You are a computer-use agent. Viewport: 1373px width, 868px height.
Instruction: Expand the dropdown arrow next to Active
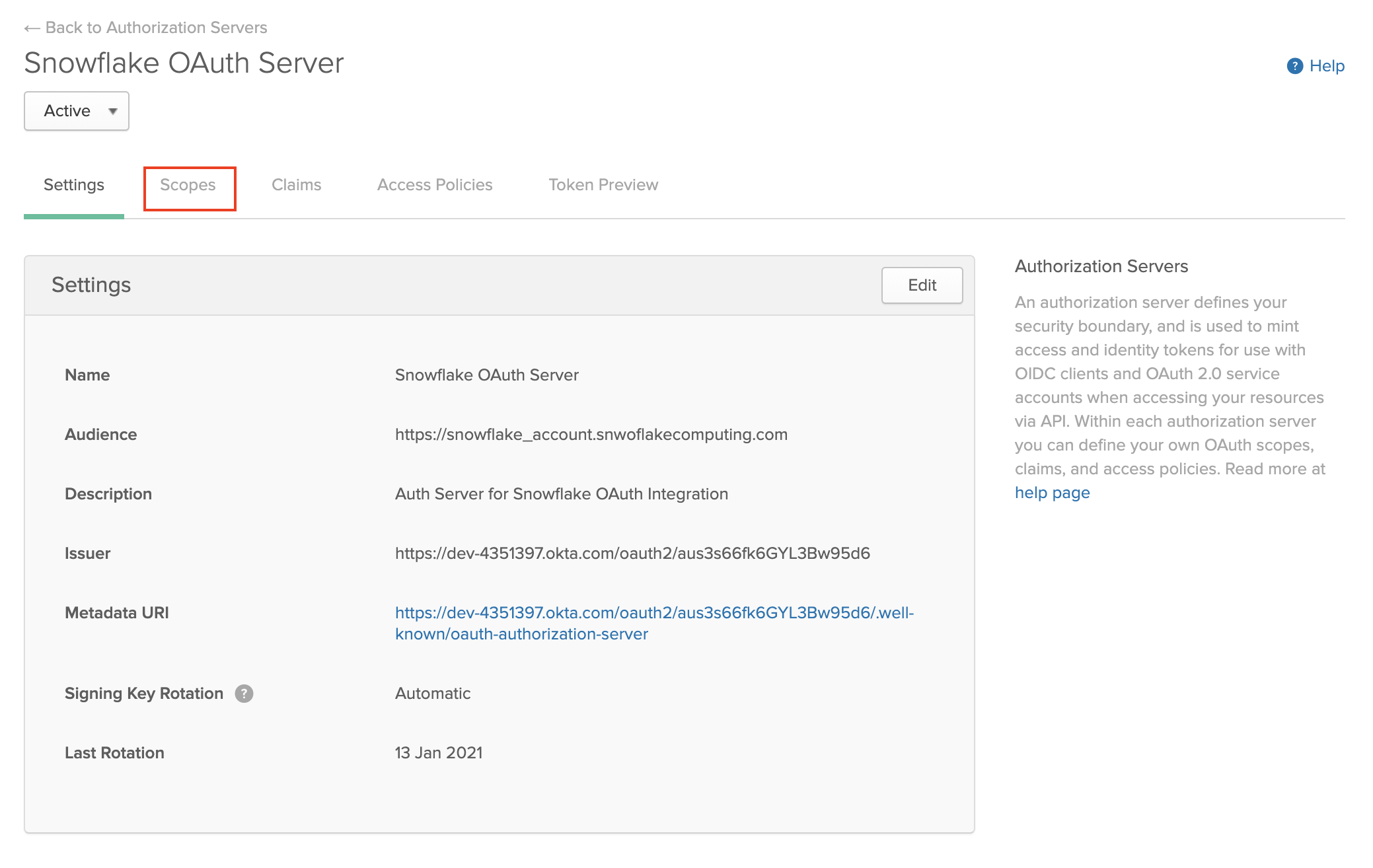[114, 111]
